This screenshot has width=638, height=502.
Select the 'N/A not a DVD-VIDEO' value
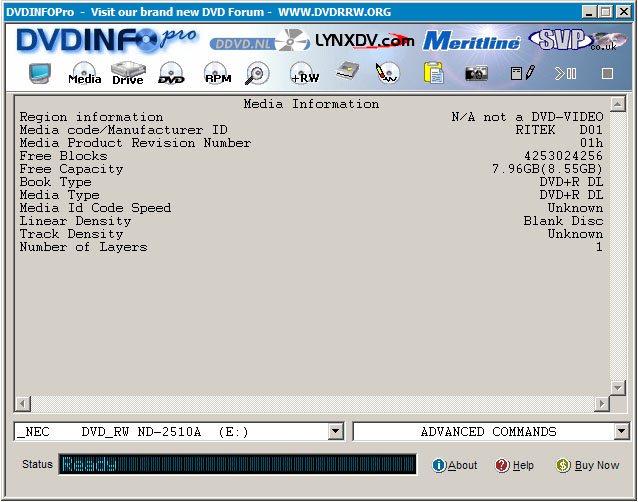click(x=527, y=117)
